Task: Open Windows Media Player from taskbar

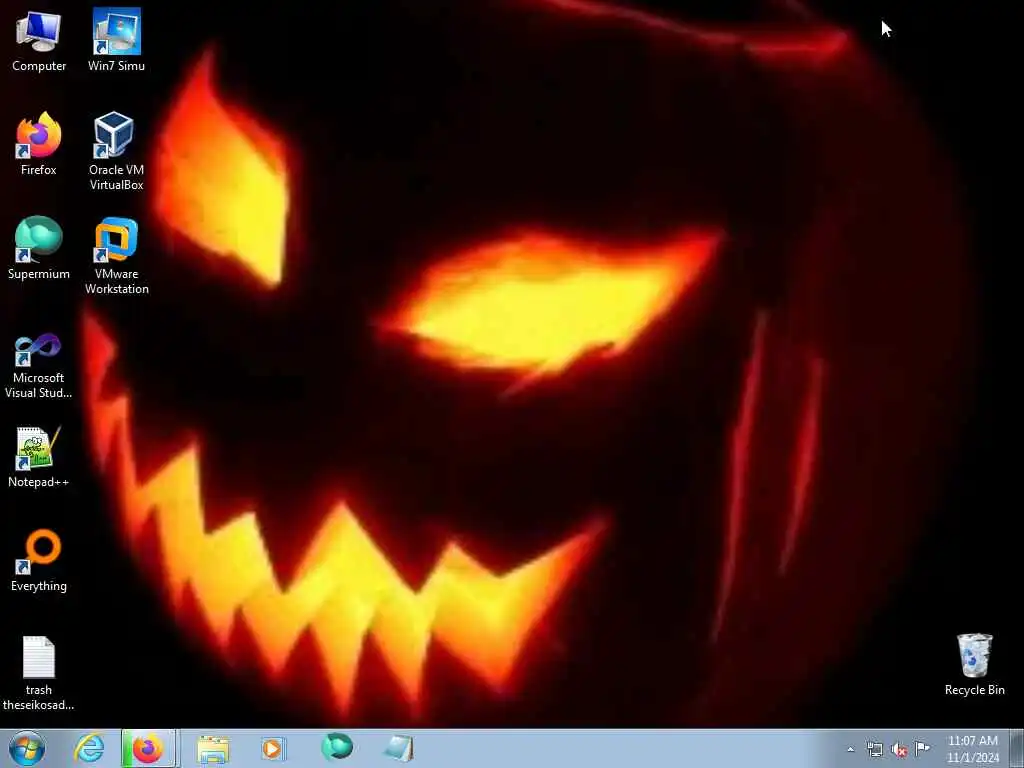Action: click(x=272, y=748)
